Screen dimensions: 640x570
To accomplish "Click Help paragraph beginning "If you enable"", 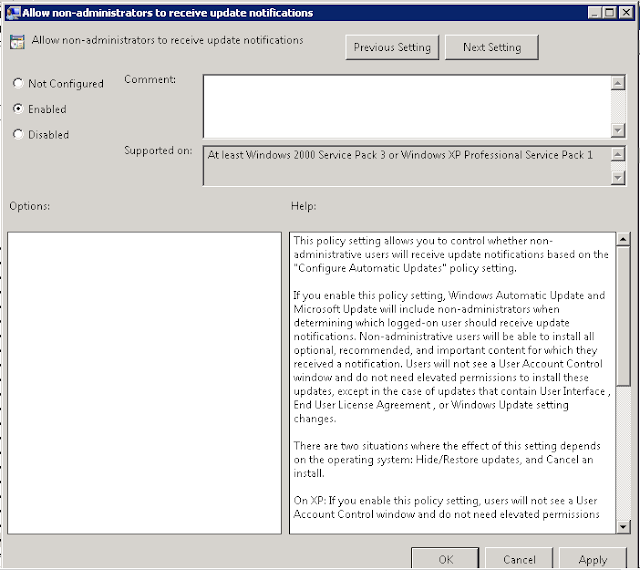I will [x=452, y=357].
